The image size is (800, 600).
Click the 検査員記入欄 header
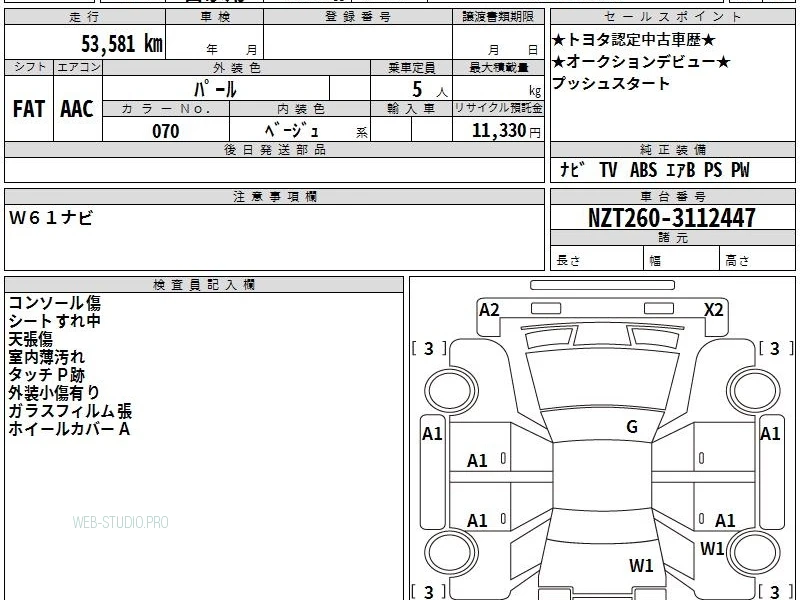pos(204,285)
